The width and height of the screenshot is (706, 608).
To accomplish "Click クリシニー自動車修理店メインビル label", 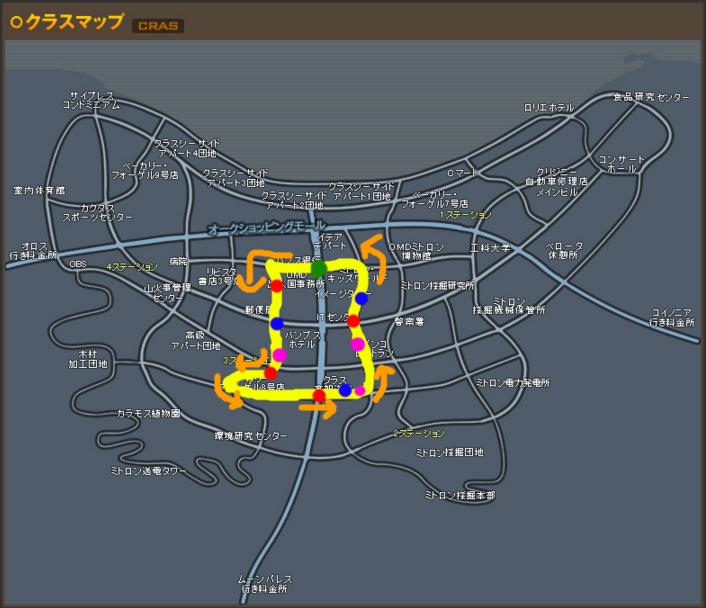I will click(x=557, y=182).
